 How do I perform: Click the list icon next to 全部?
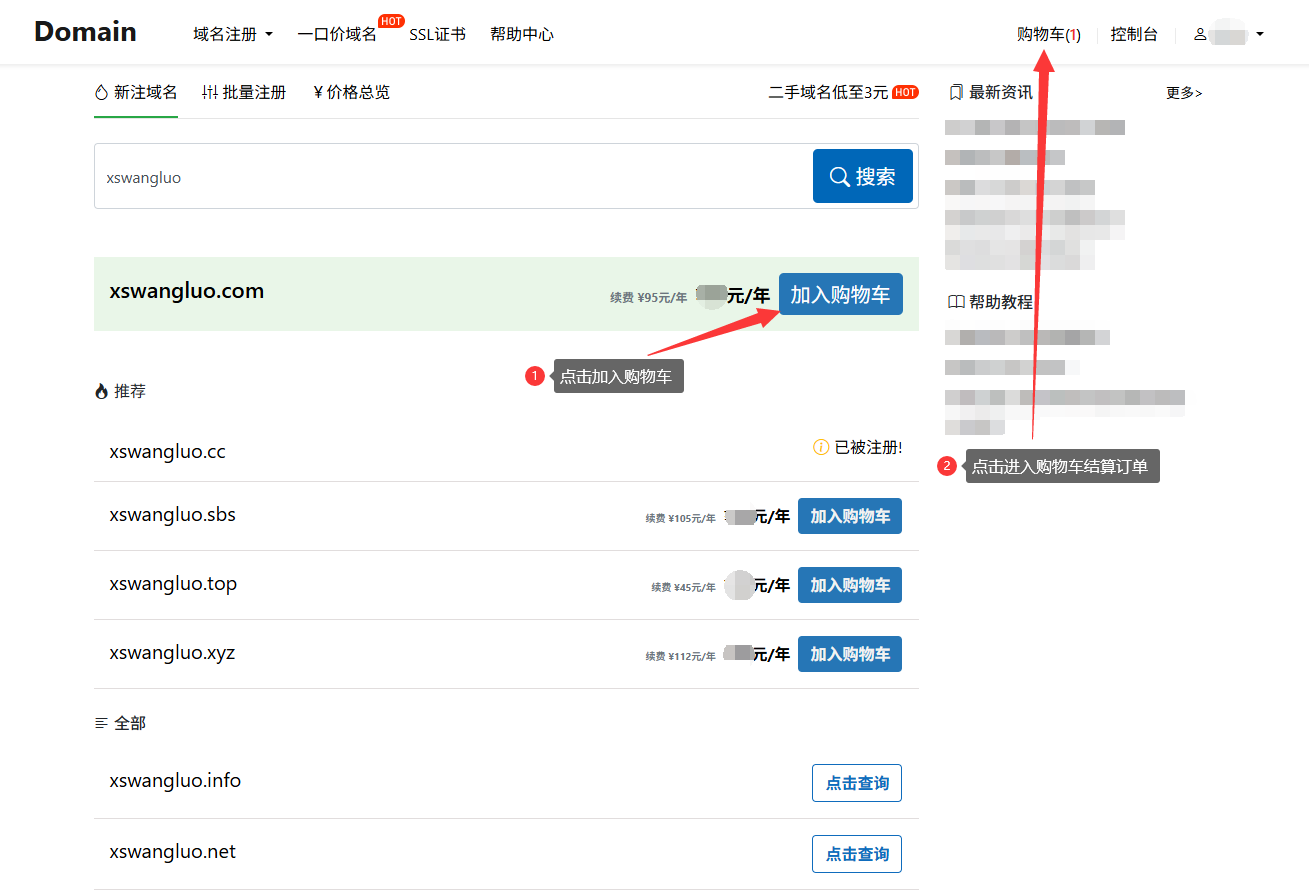click(x=101, y=723)
